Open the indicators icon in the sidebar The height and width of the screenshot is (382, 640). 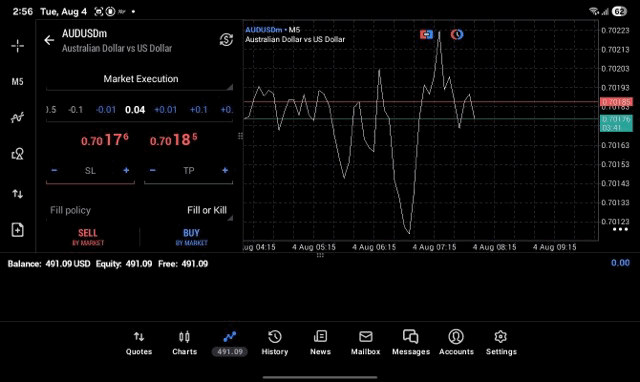(x=18, y=118)
